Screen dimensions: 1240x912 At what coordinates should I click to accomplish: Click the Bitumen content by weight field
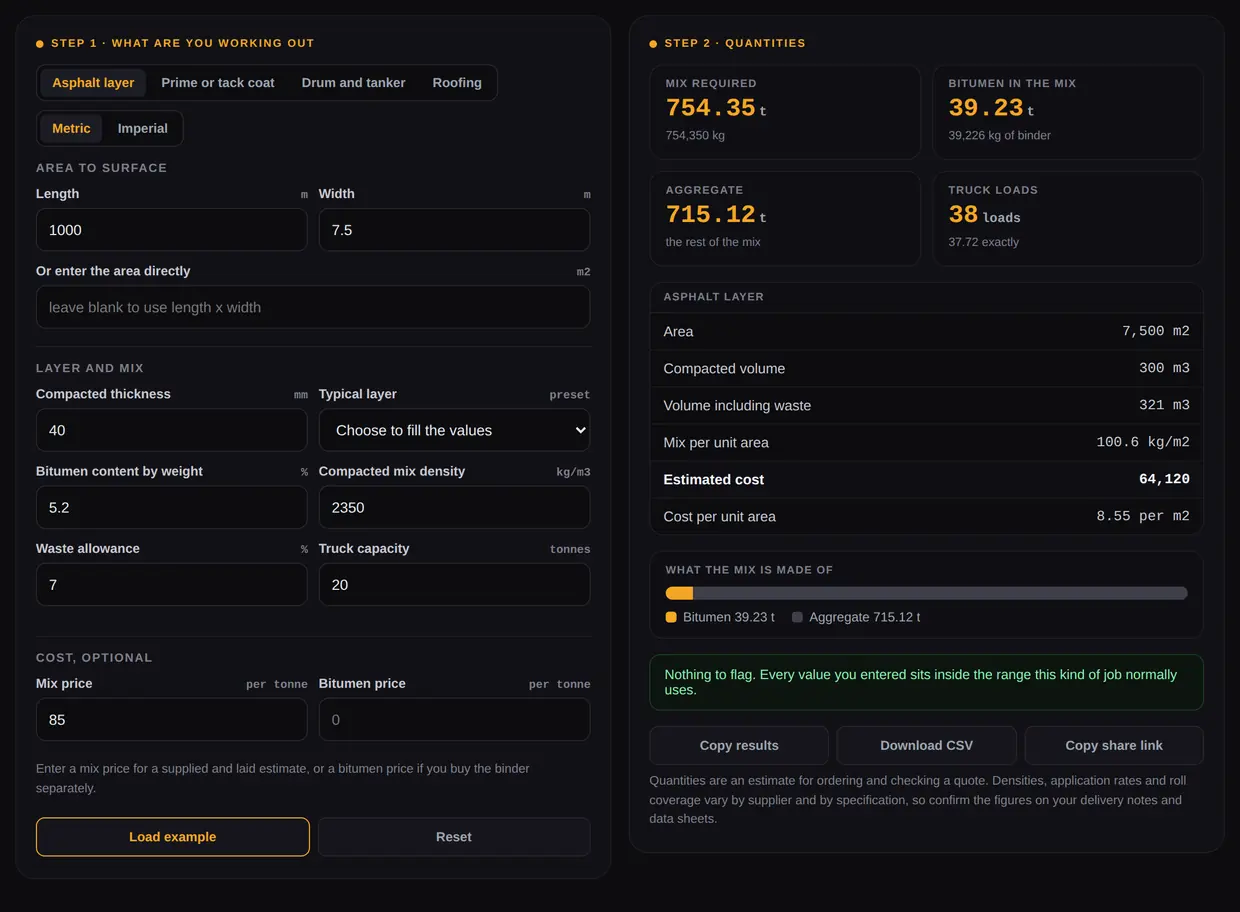tap(172, 507)
